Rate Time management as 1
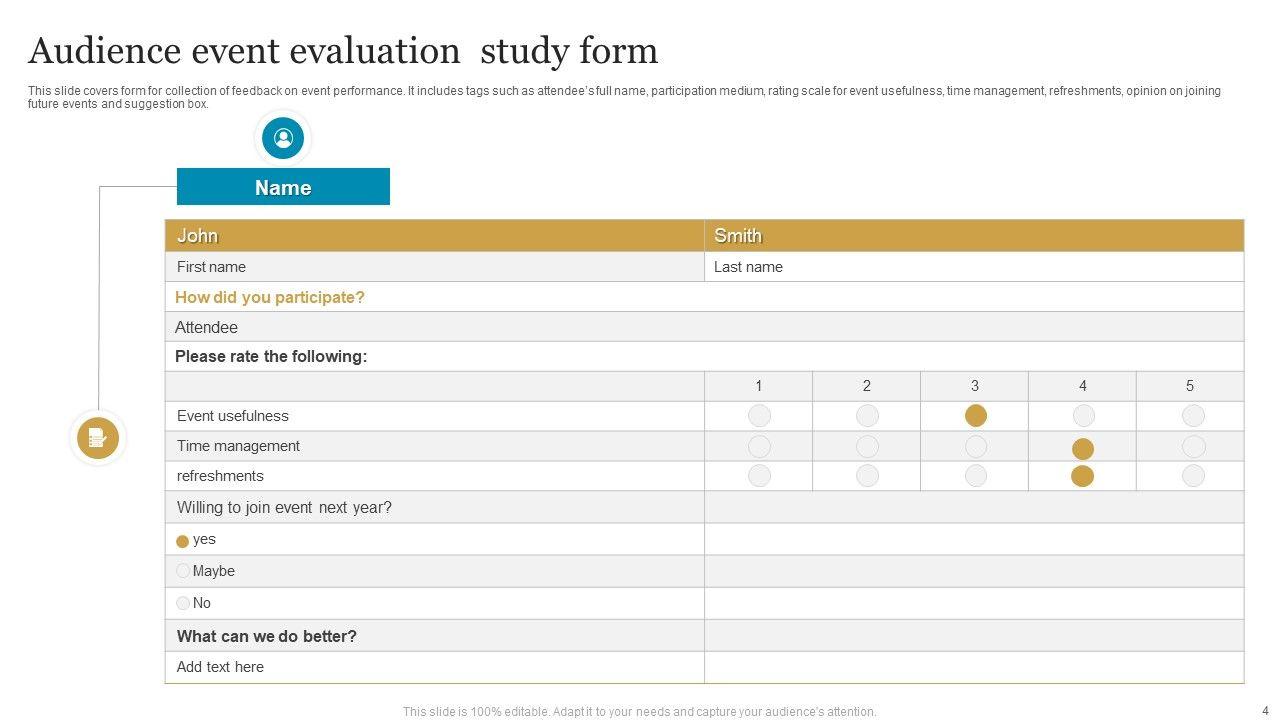The width and height of the screenshot is (1280, 720). tap(760, 446)
